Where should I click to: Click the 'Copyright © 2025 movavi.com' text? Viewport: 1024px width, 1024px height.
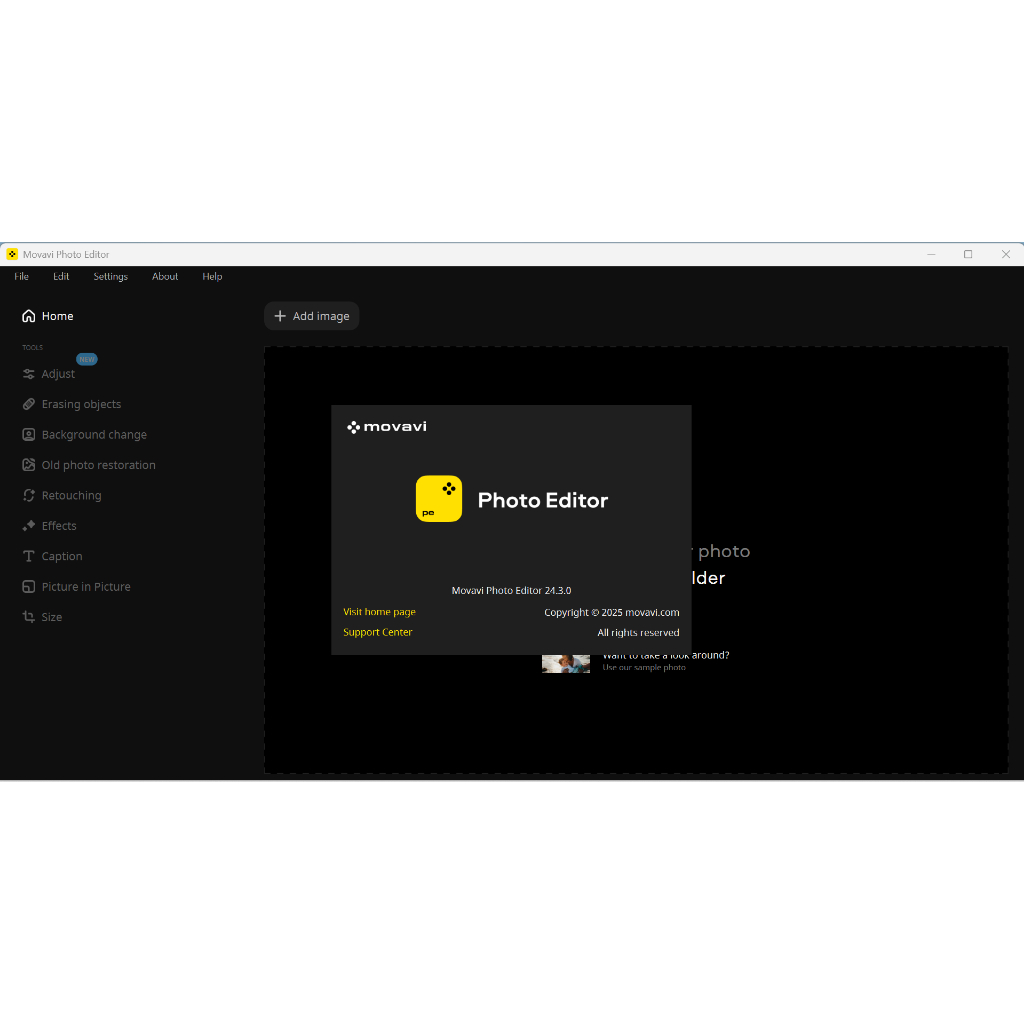pos(612,613)
